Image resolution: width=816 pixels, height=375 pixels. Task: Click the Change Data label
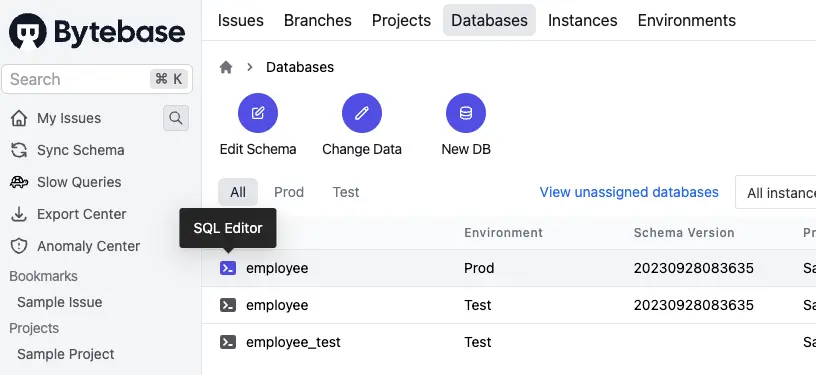tap(362, 149)
